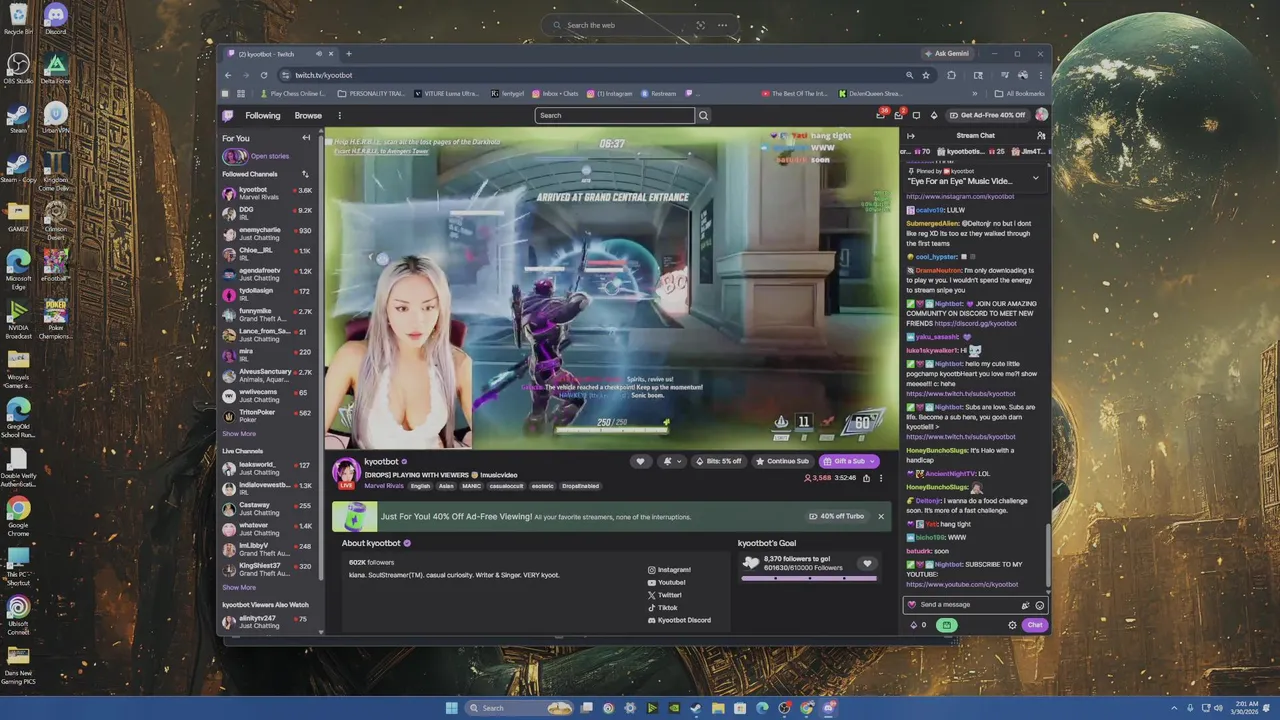Go to the Browse tab
The height and width of the screenshot is (720, 1280).
pos(308,115)
